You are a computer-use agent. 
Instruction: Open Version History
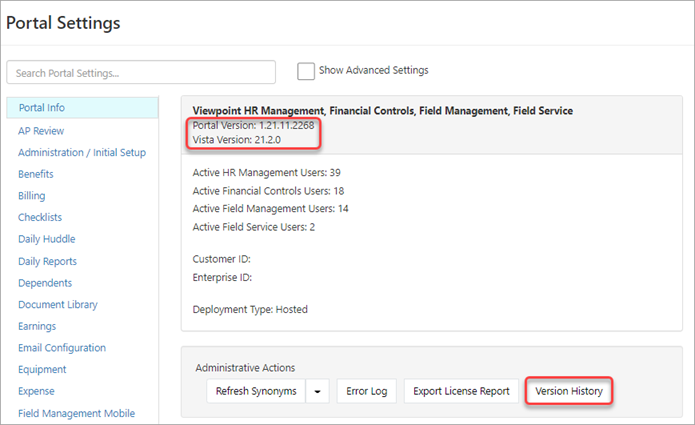[569, 391]
